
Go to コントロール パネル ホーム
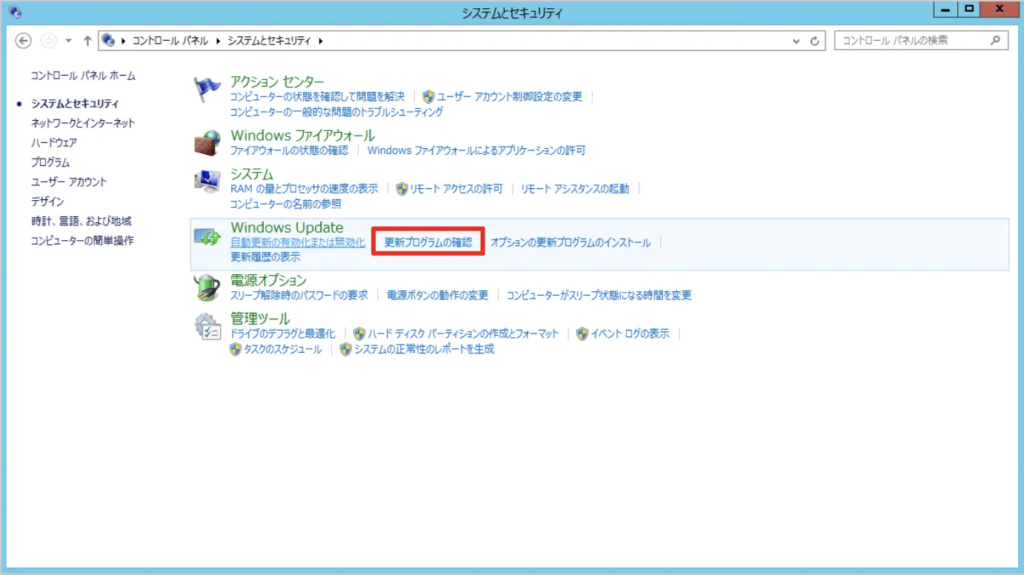coord(83,76)
